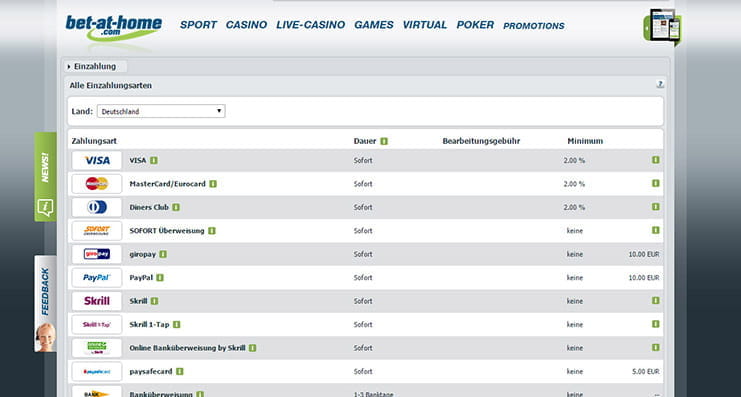Screen dimensions: 741x397
Task: Choose SOFORT Überweisung payment method
Action: 167,231
